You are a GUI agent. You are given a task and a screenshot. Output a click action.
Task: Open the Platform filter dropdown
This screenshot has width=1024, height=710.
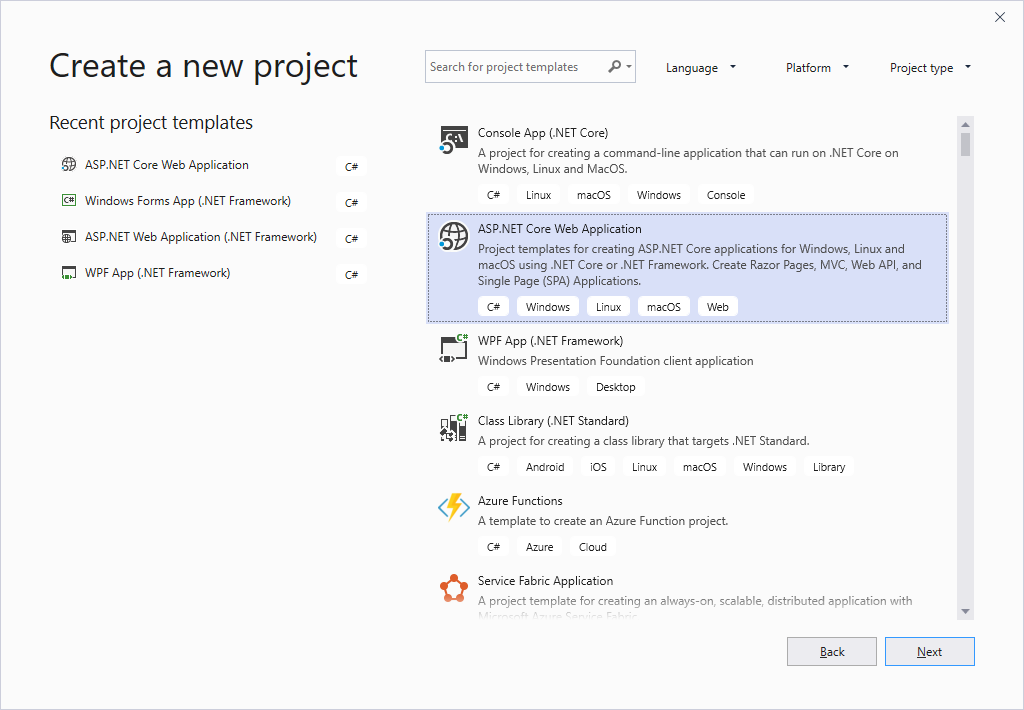[817, 67]
